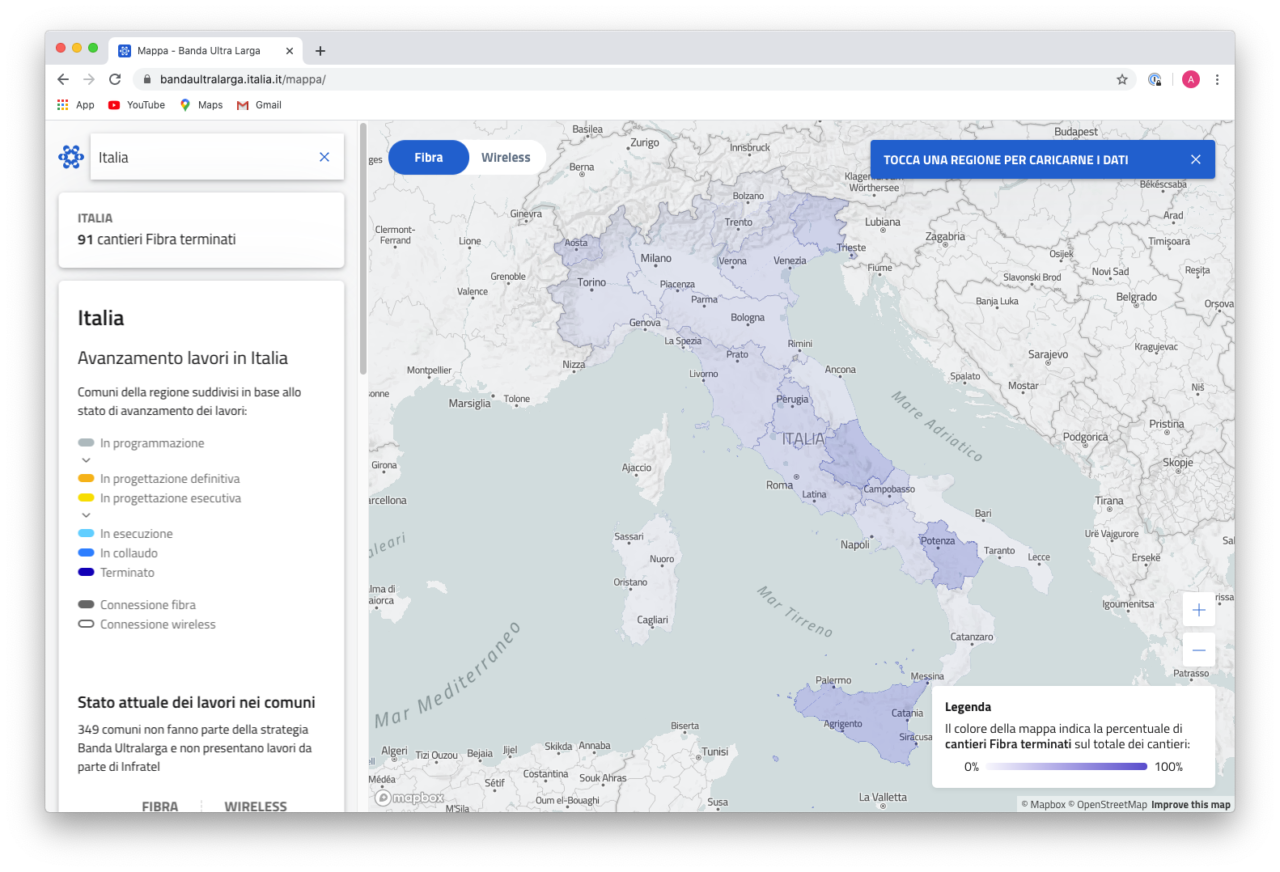The width and height of the screenshot is (1280, 872).
Task: Zoom in on the map
Action: point(1198,610)
